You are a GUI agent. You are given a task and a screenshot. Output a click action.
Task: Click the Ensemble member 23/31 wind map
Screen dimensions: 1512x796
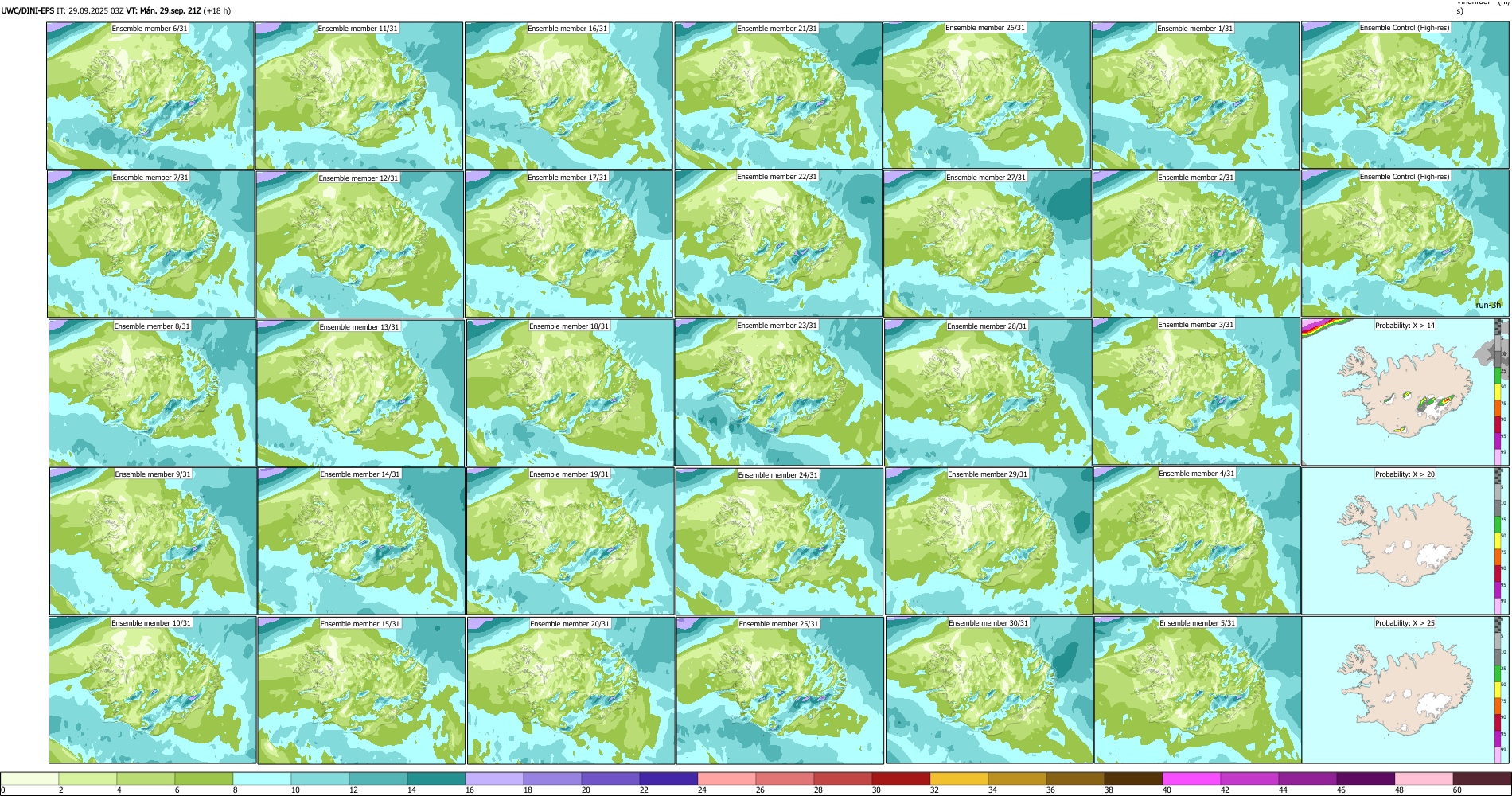[778, 392]
